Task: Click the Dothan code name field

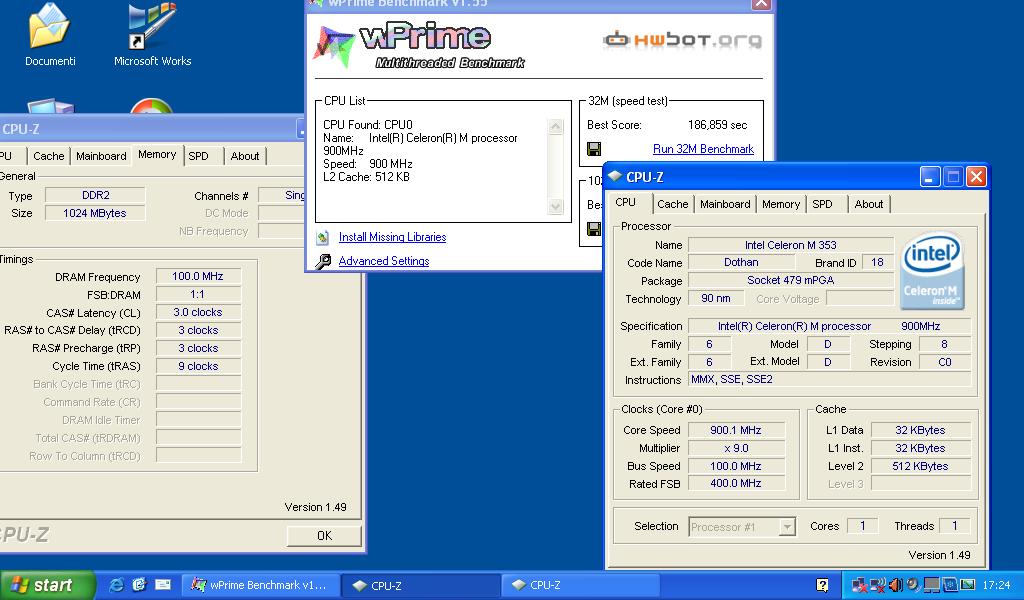Action: (x=741, y=262)
